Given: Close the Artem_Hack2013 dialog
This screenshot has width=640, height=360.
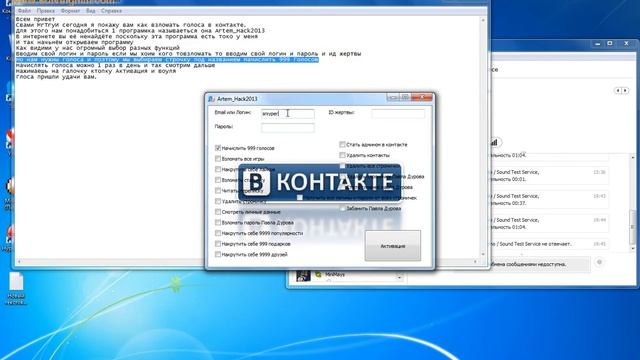Looking at the screenshot, I should pyautogui.click(x=422, y=97).
